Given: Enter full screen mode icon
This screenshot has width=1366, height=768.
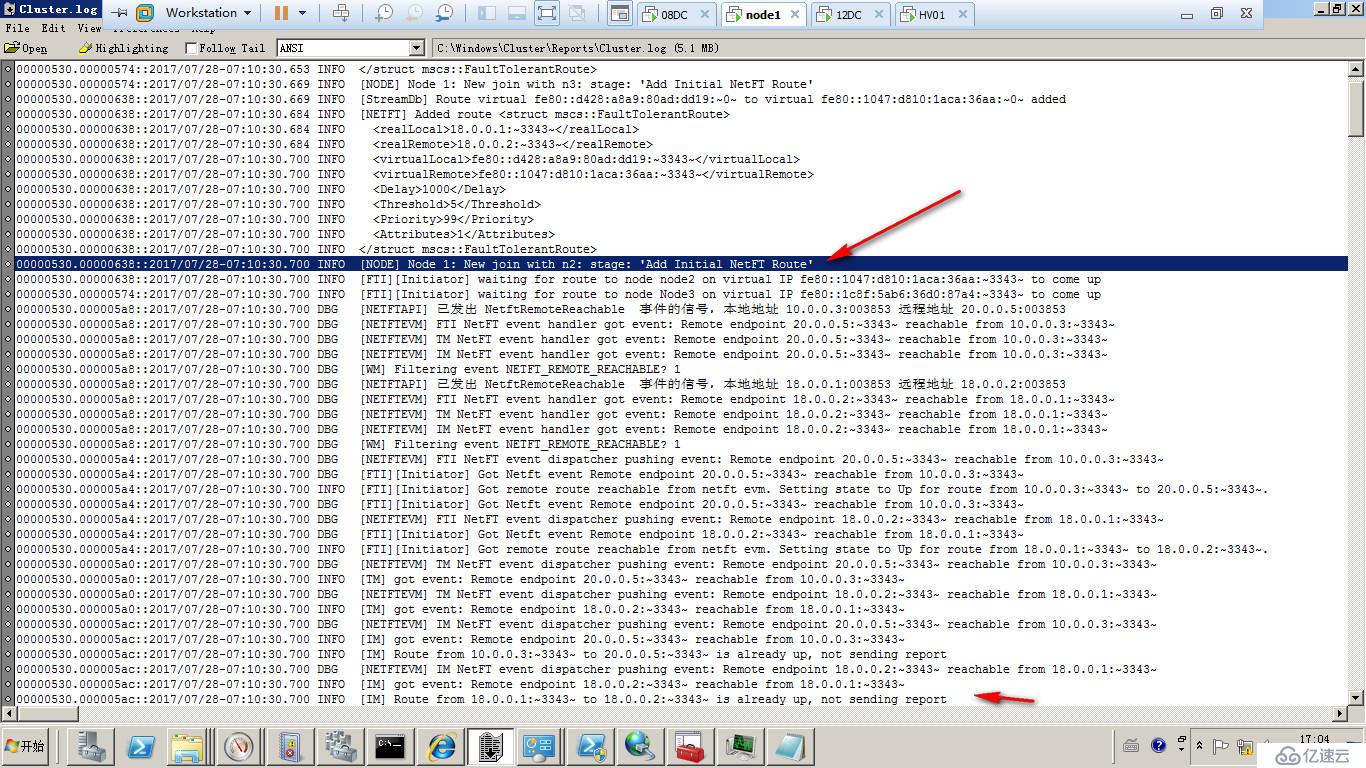Looking at the screenshot, I should (x=546, y=13).
